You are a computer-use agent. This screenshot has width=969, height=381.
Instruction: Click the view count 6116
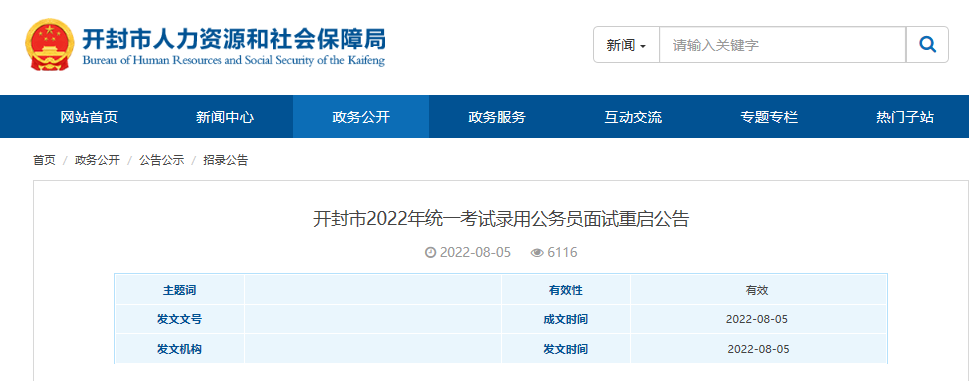tap(562, 253)
